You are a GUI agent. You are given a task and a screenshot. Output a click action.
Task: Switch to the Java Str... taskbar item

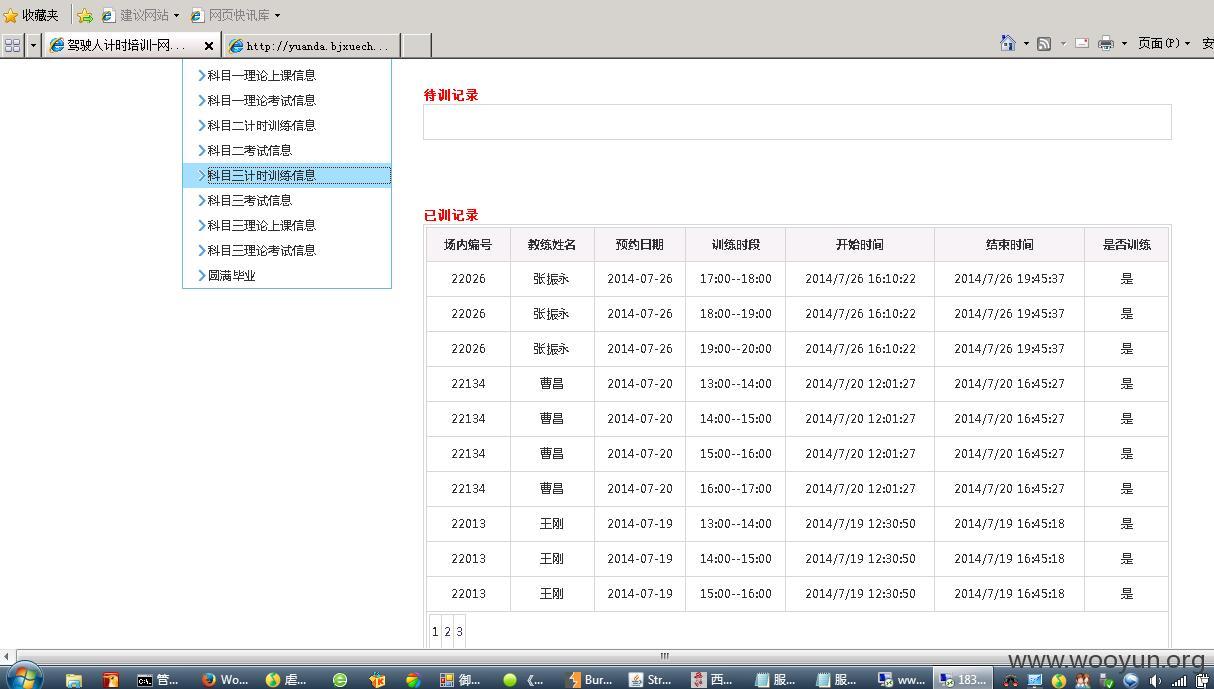(x=651, y=679)
